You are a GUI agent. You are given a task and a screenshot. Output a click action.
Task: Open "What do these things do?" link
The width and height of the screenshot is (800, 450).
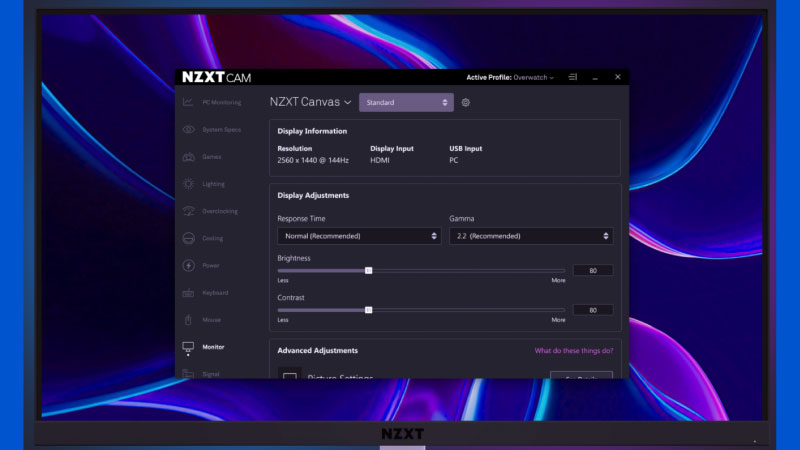click(574, 351)
